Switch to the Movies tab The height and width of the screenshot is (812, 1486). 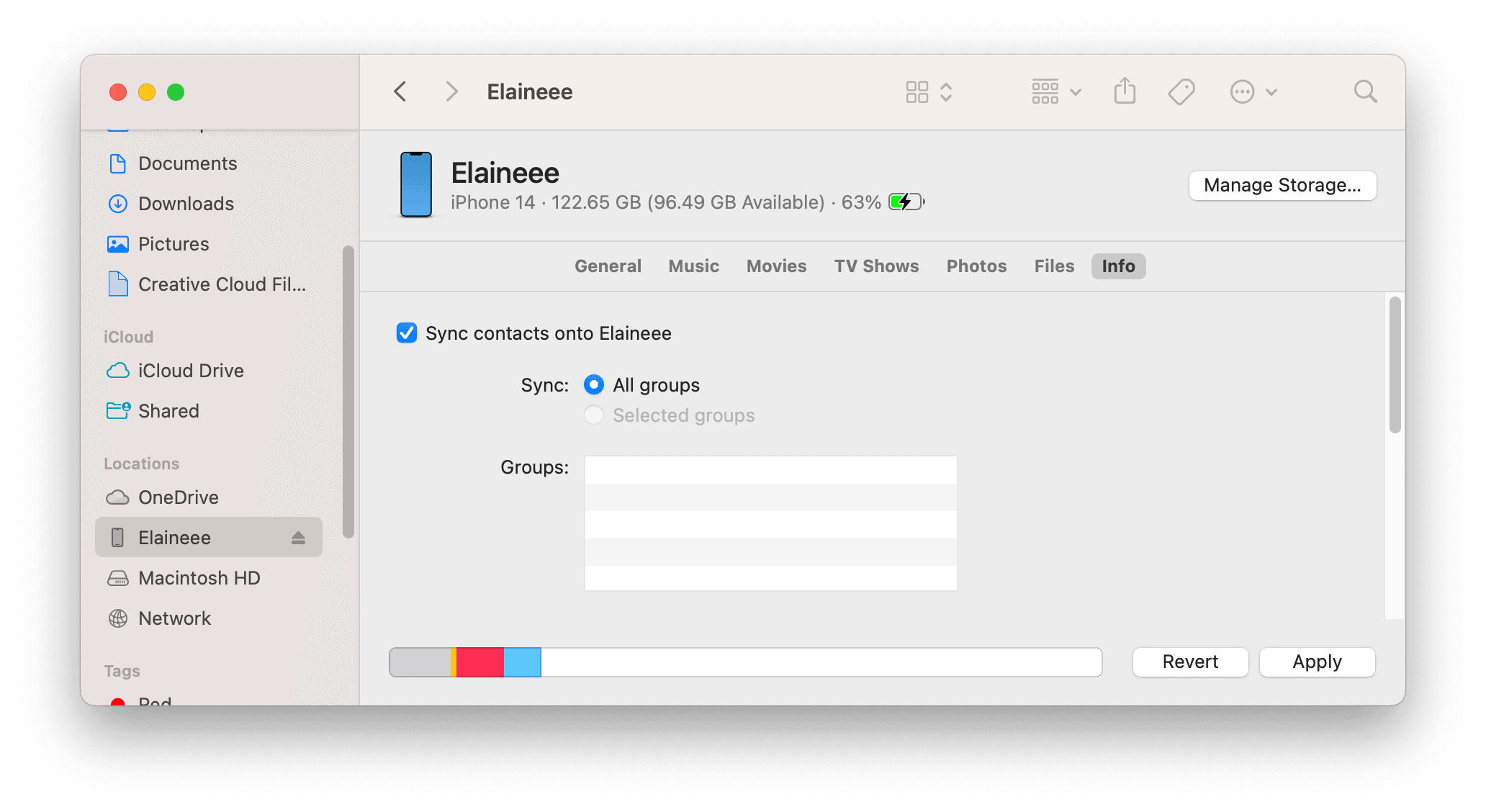coord(776,266)
